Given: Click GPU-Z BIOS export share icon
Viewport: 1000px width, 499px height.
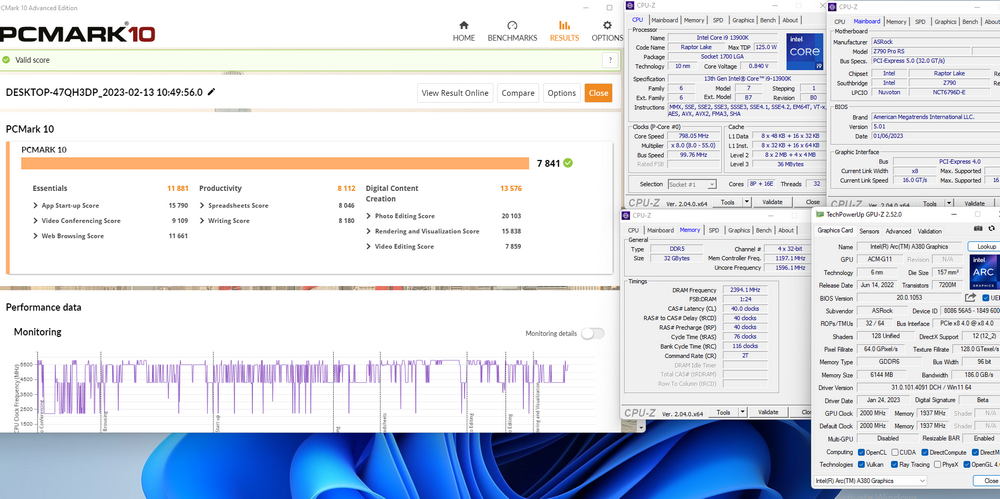Looking at the screenshot, I should coord(970,298).
